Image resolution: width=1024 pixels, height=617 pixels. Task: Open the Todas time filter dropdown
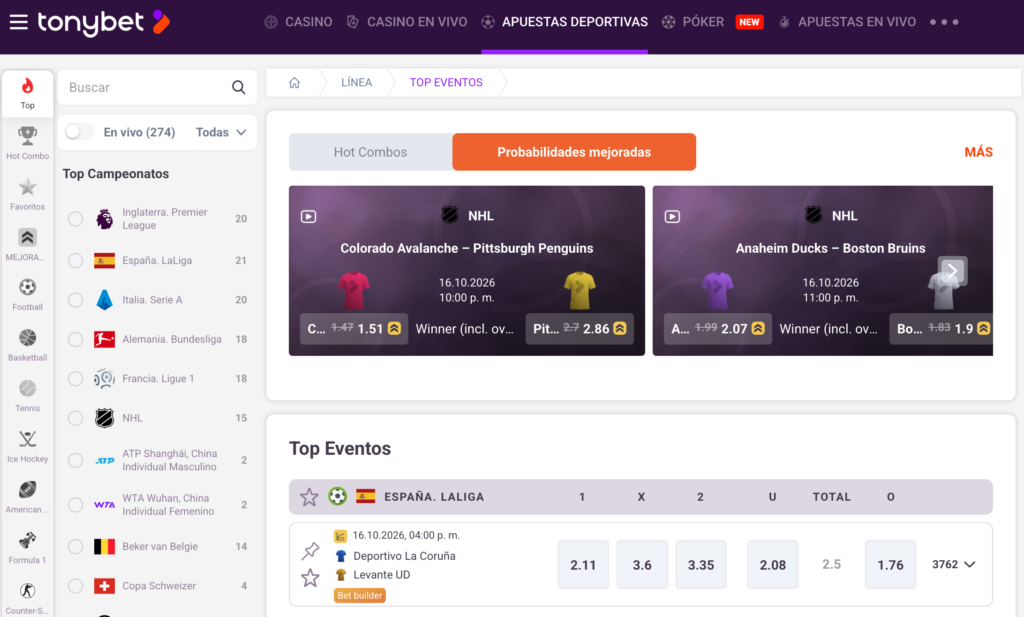221,132
